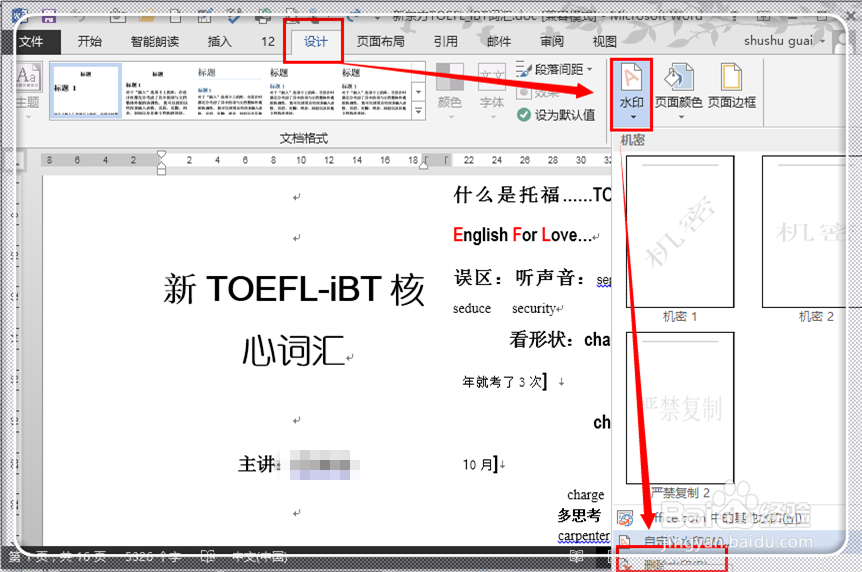
Task: Switch to the 视图 view tab
Action: pyautogui.click(x=604, y=41)
